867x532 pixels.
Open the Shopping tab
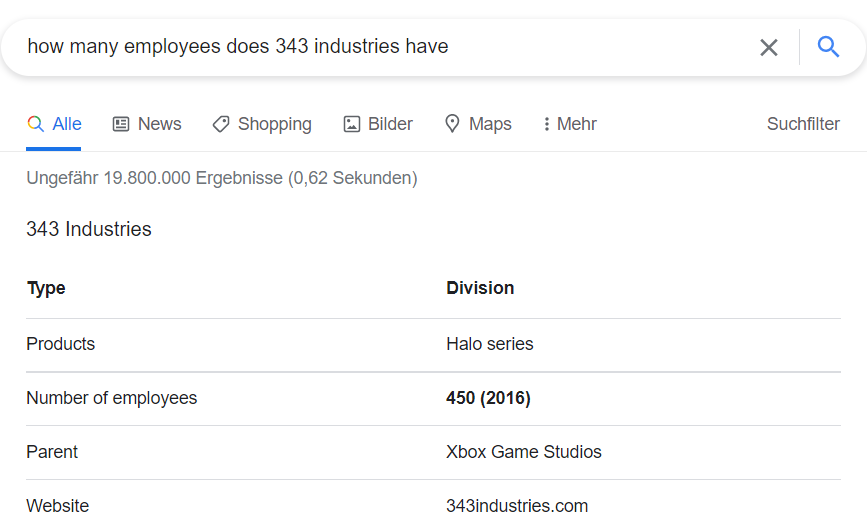click(x=262, y=124)
